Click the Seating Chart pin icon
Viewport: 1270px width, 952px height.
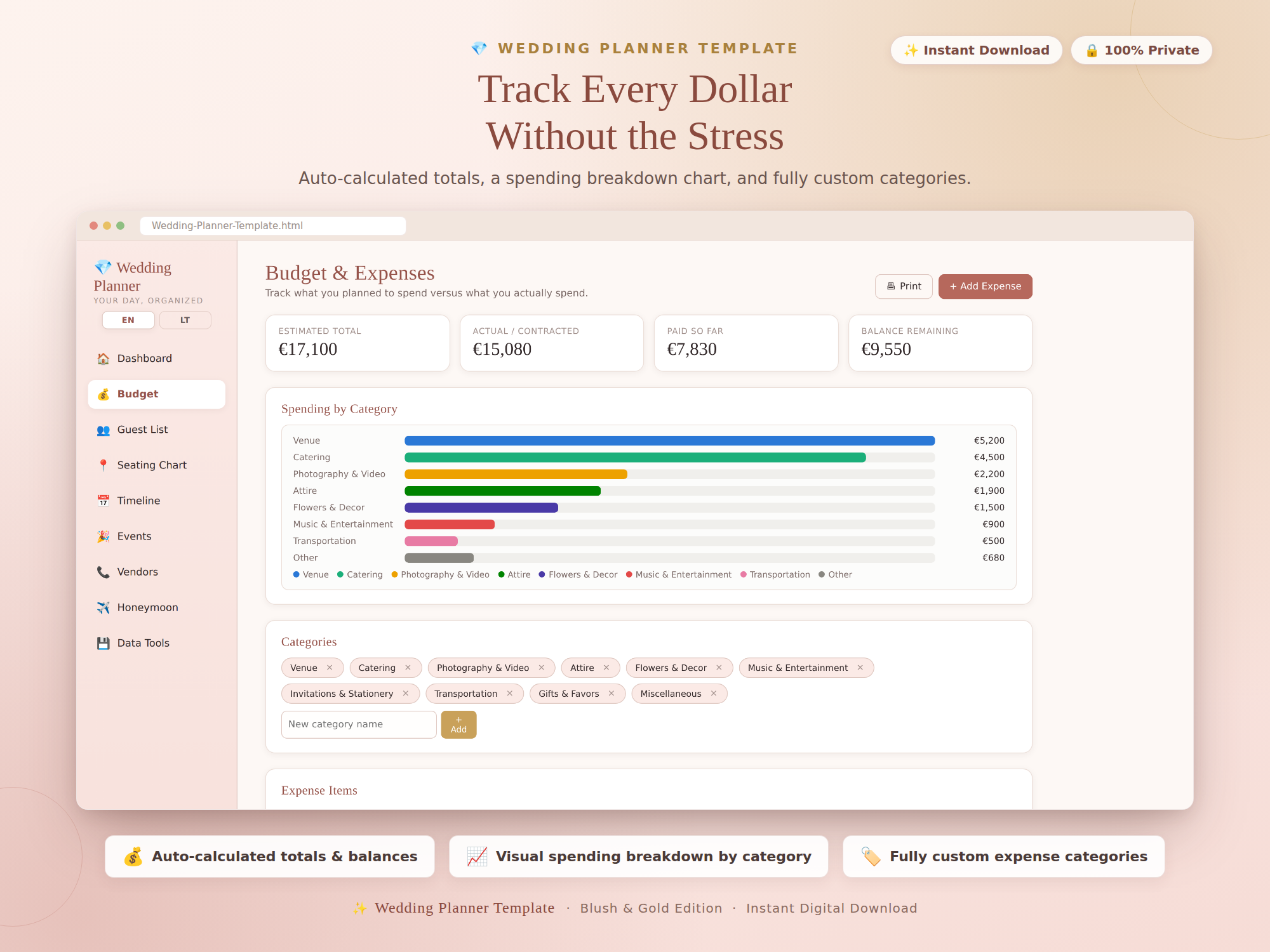[x=103, y=465]
